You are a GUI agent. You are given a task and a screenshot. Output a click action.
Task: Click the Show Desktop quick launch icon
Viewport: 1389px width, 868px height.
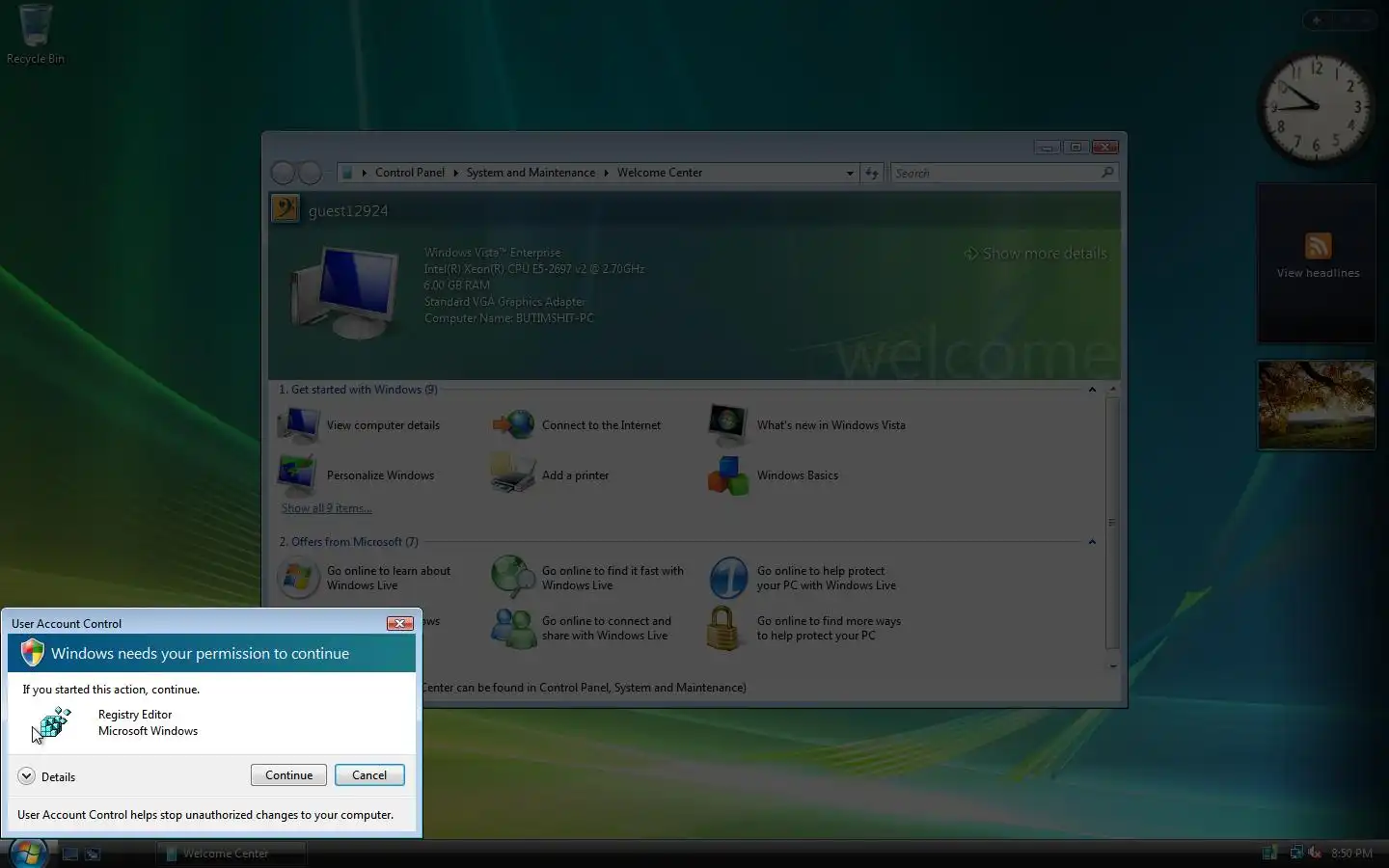point(69,854)
